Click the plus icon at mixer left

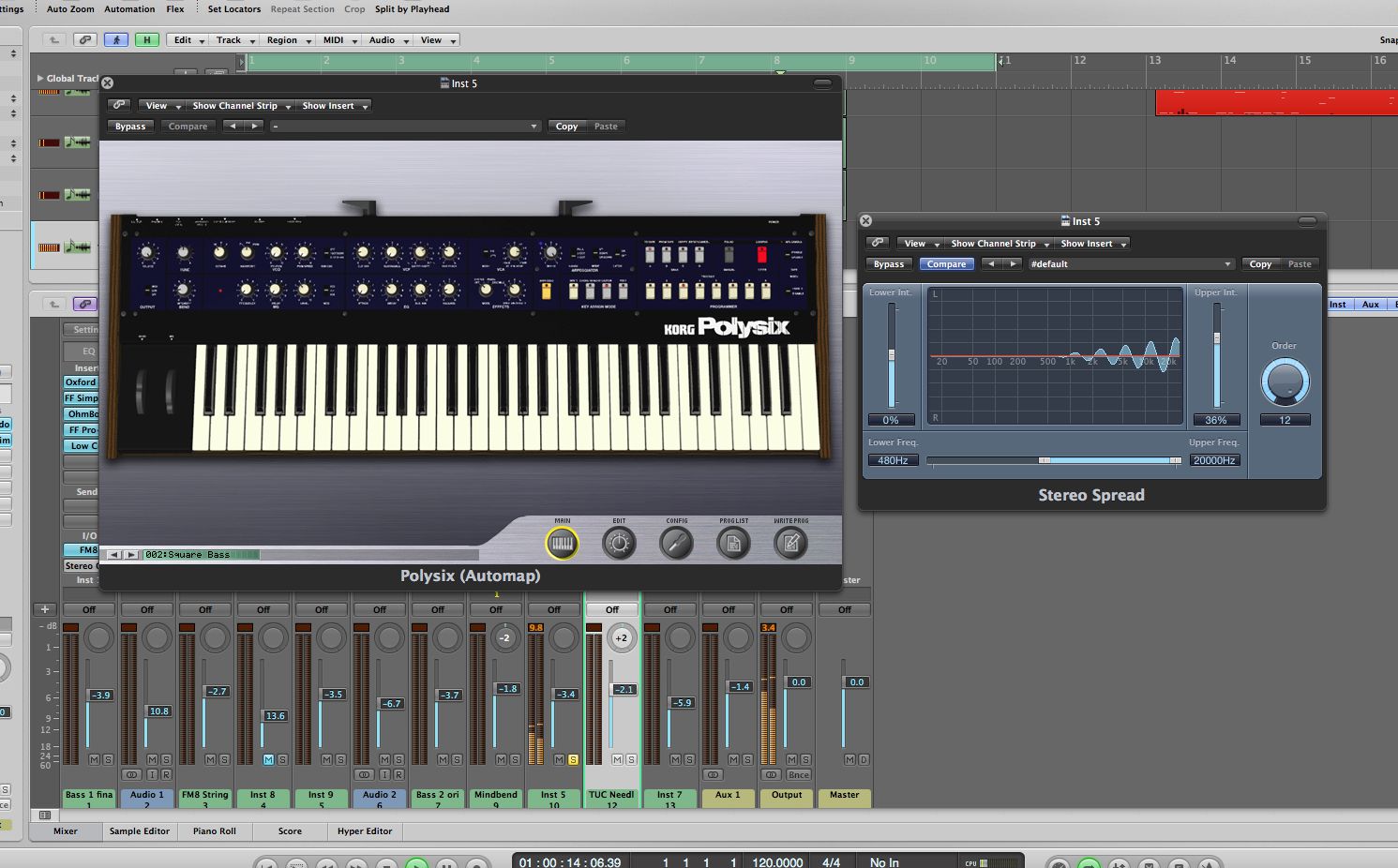(44, 609)
